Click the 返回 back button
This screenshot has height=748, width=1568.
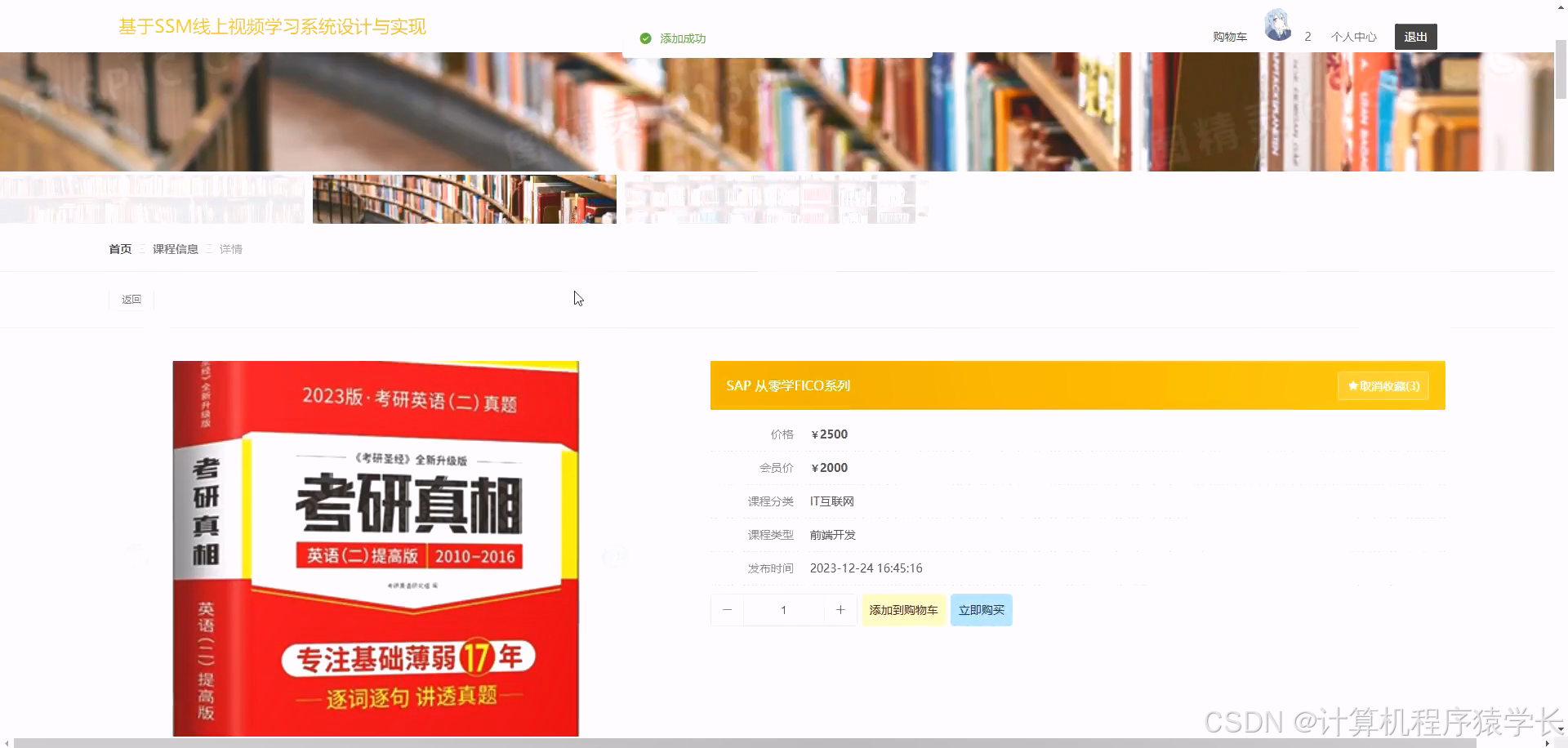click(x=131, y=300)
